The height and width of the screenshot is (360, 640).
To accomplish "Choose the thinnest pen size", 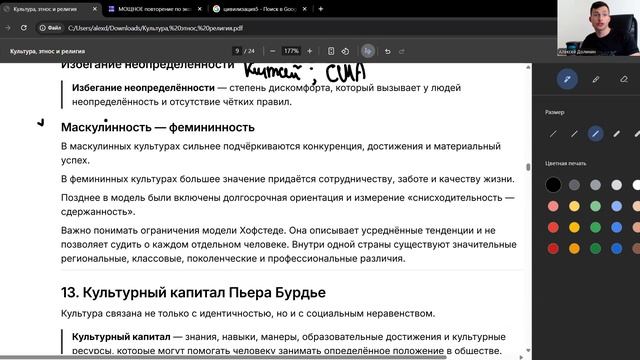I will [553, 133].
